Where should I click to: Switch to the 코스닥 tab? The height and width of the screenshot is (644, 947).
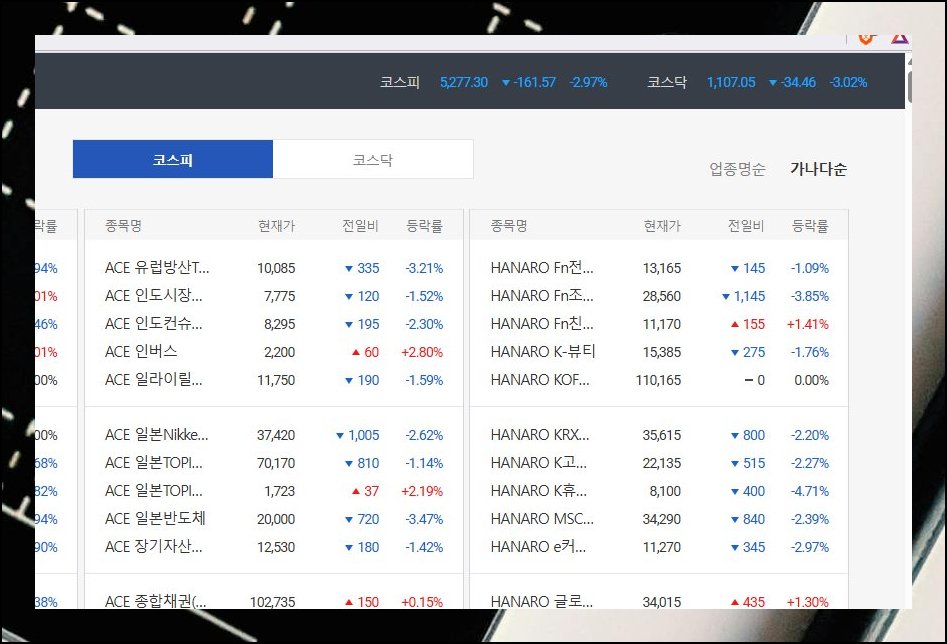pos(373,159)
